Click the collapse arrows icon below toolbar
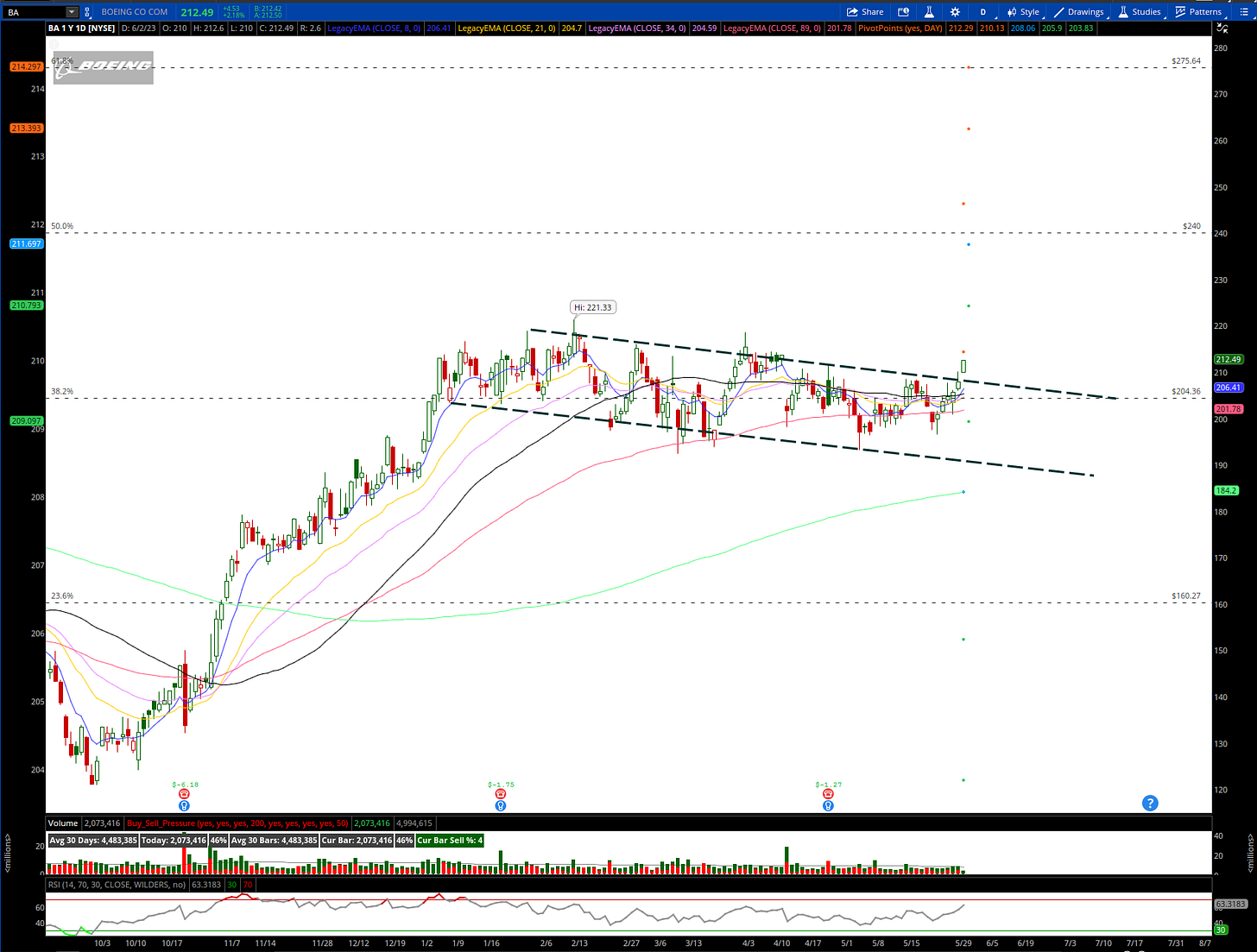Image resolution: width=1257 pixels, height=952 pixels. [x=1222, y=28]
